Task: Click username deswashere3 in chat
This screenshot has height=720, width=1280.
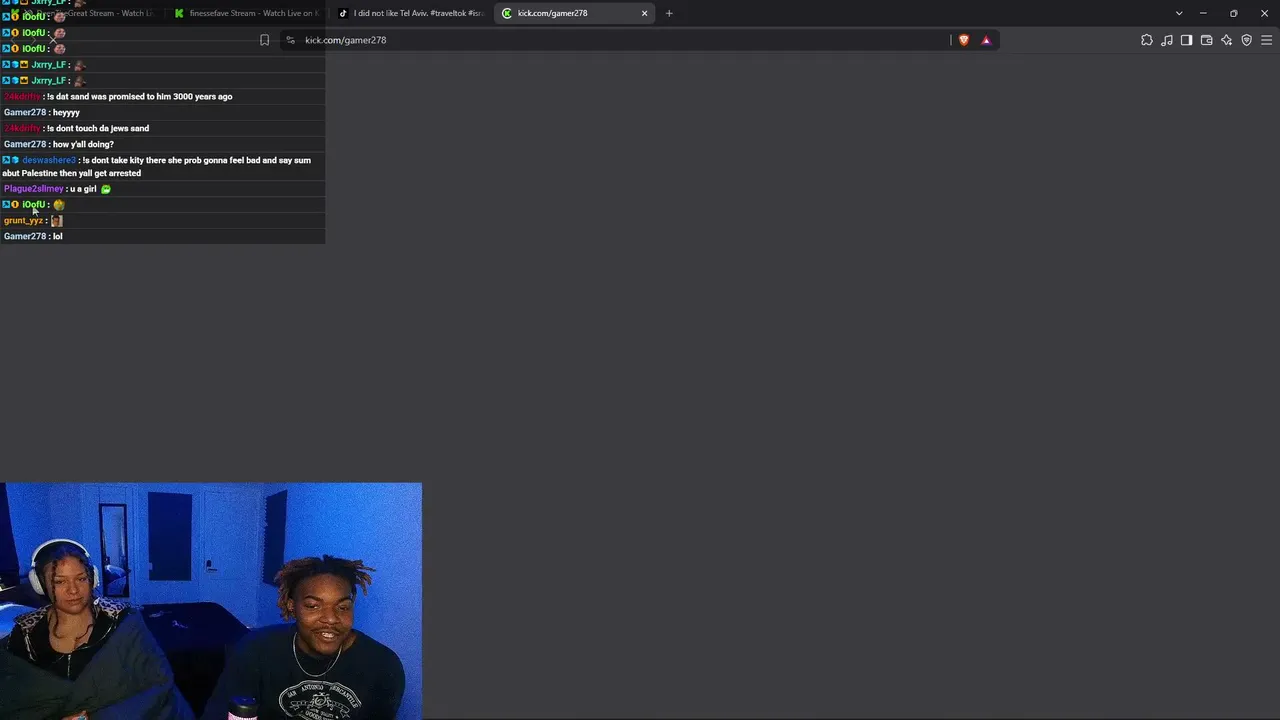Action: 49,160
